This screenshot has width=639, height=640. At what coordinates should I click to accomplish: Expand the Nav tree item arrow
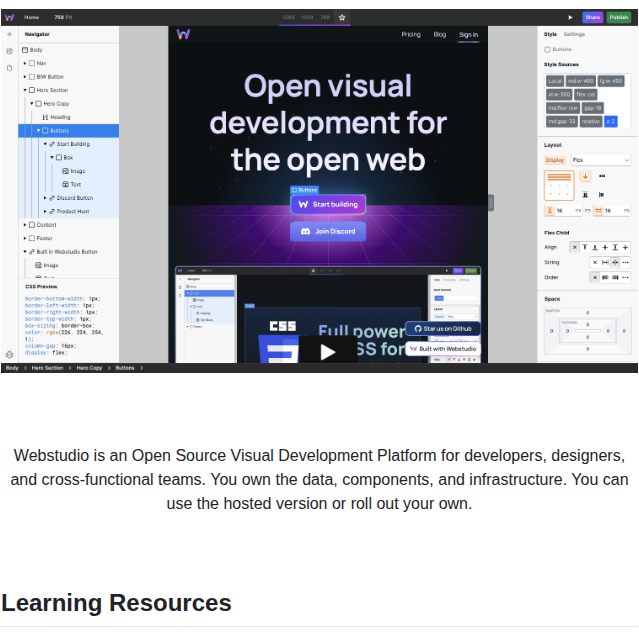tap(25, 63)
